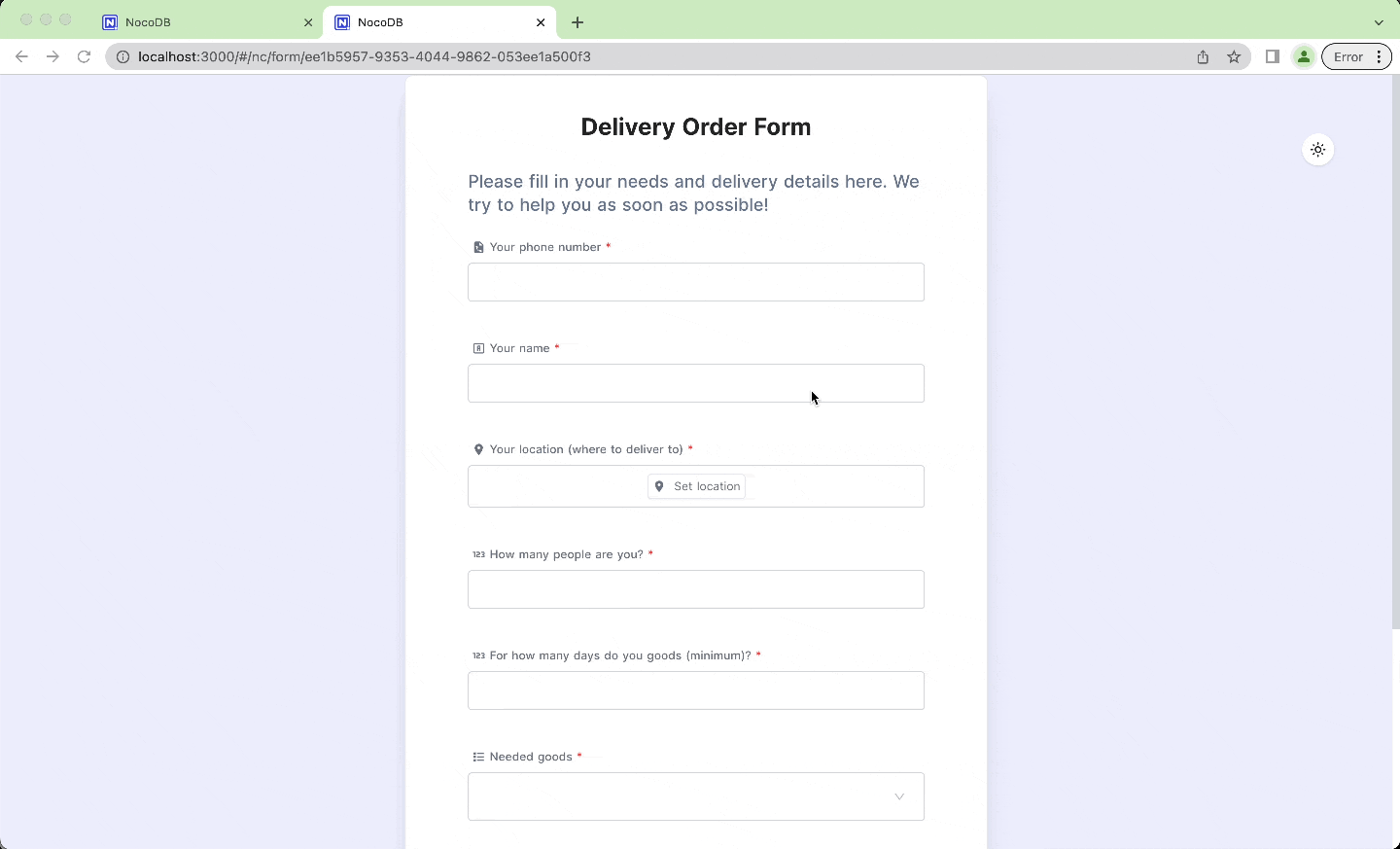Focus the Your phone number field

click(696, 282)
